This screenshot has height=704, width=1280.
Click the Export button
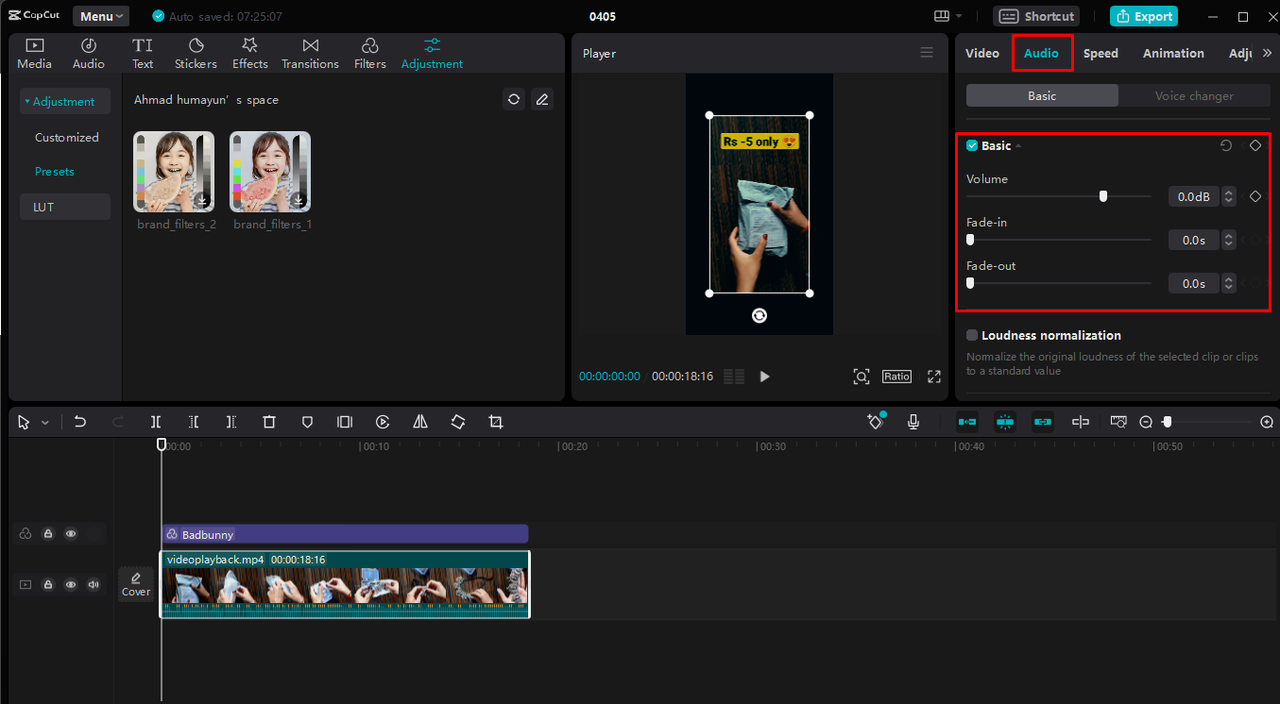[1144, 16]
